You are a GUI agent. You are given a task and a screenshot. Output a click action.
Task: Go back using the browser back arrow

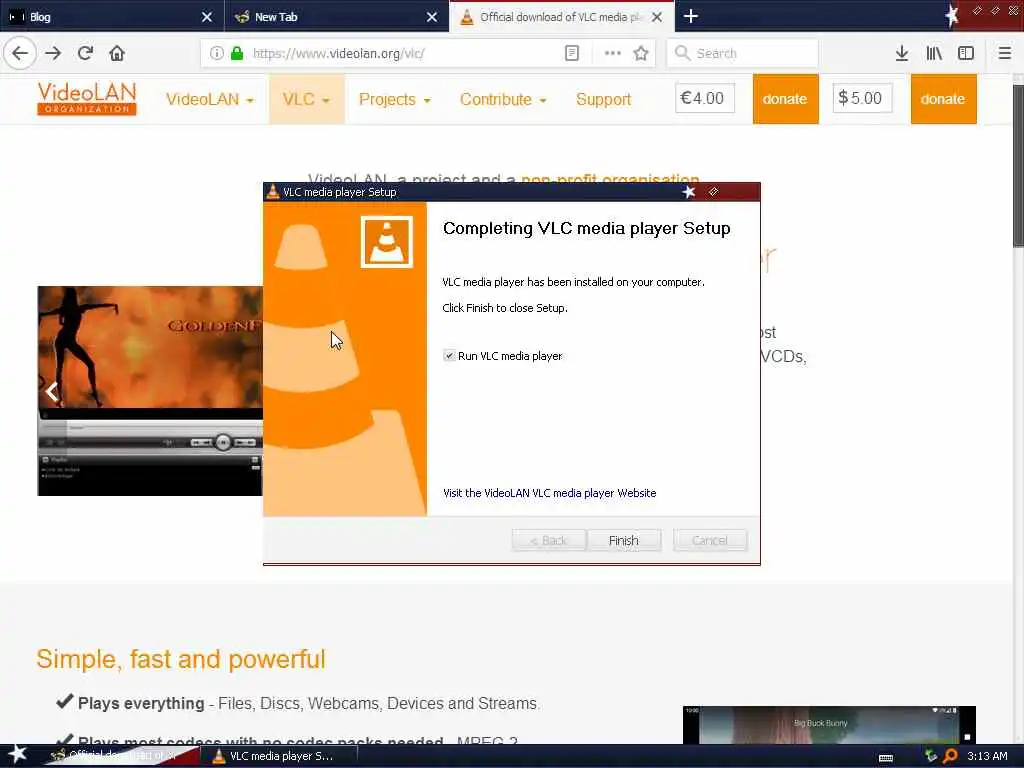(x=20, y=53)
